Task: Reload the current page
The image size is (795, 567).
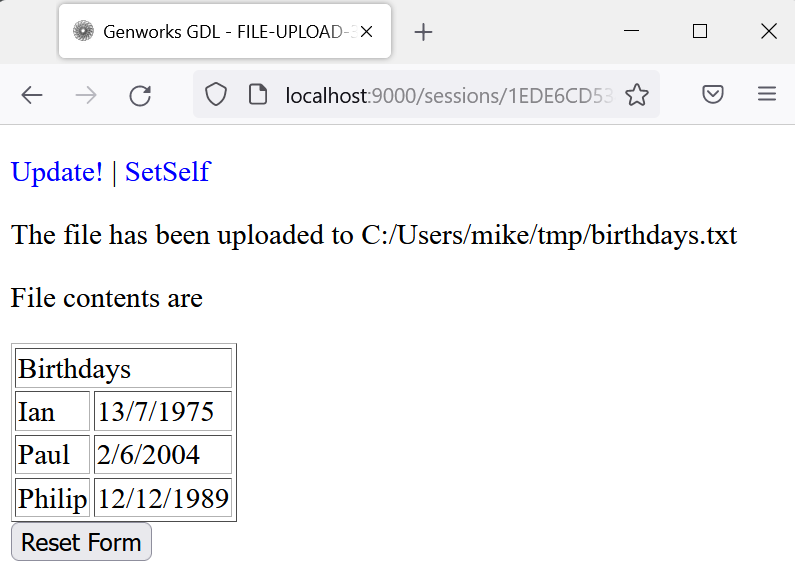Action: (x=140, y=95)
